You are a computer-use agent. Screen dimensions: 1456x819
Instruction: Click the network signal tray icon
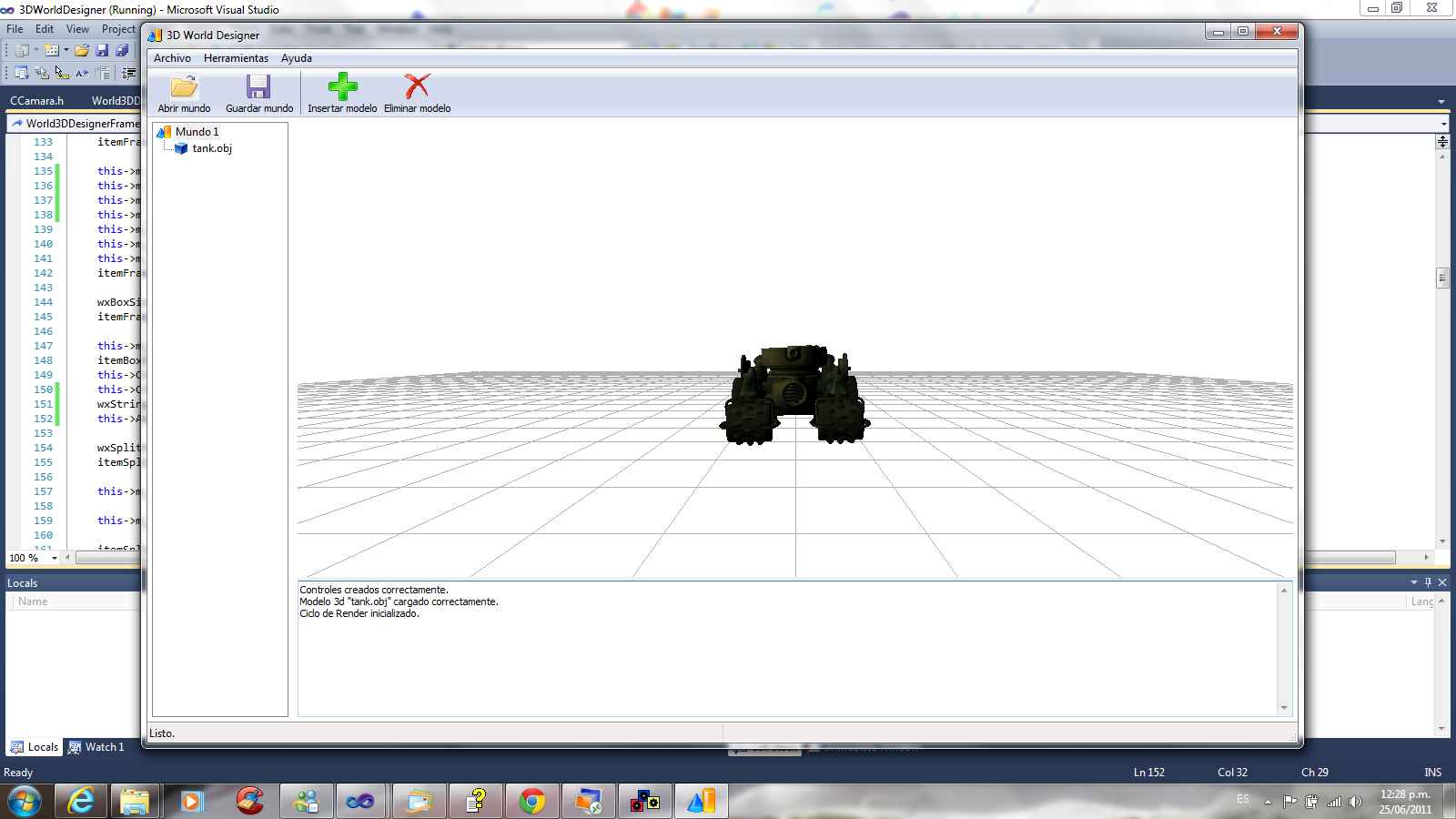point(1334,802)
